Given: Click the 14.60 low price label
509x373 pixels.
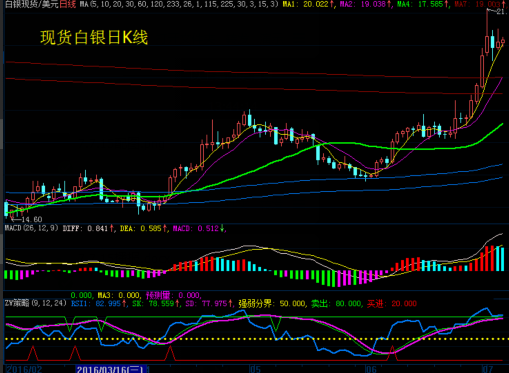Looking at the screenshot, I should tap(31, 219).
